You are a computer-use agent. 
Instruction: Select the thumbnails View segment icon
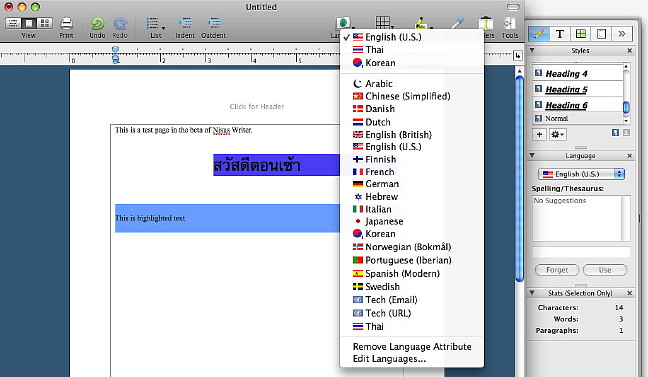coord(45,23)
